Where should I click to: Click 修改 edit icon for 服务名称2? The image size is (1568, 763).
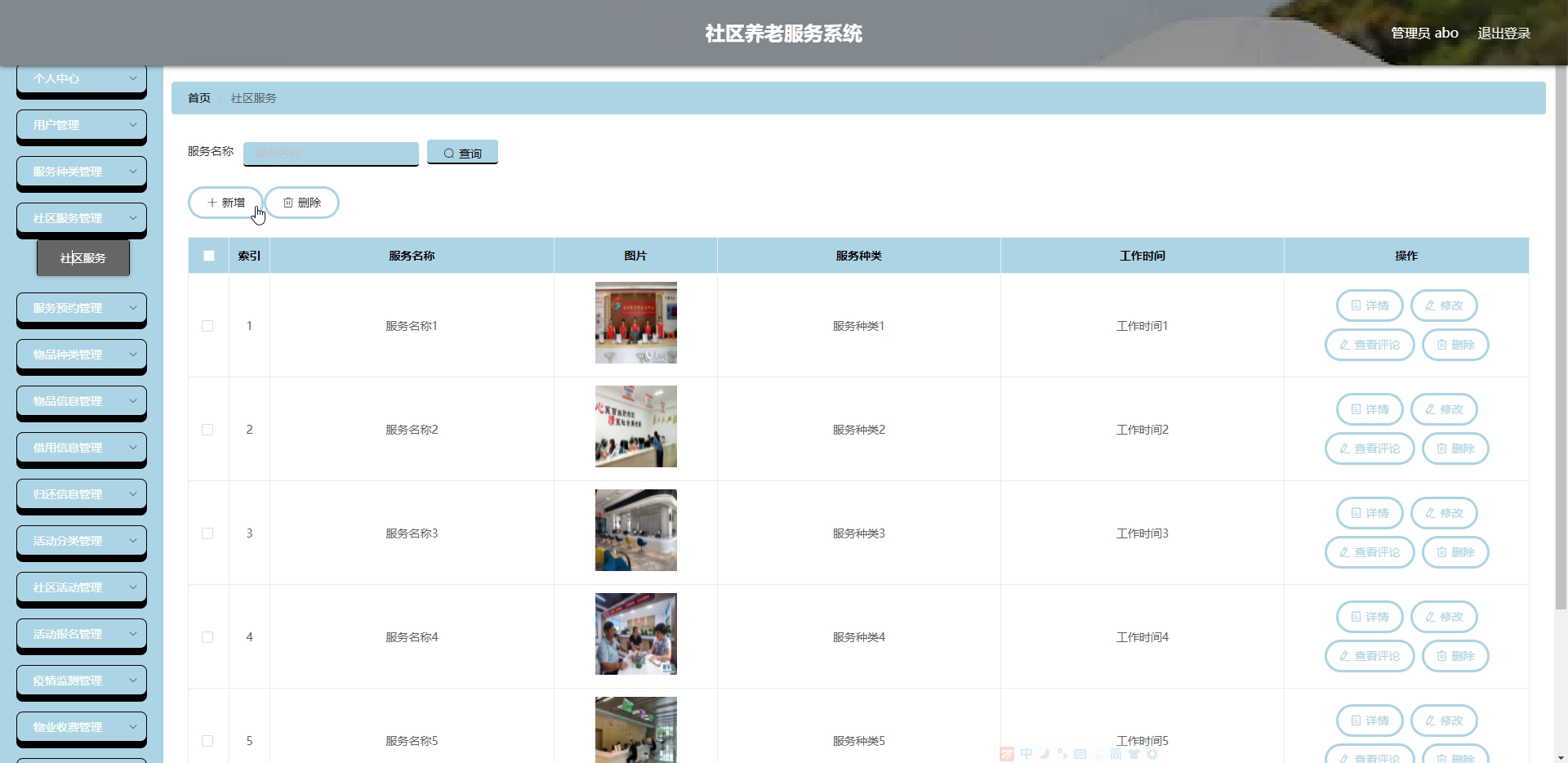point(1444,409)
